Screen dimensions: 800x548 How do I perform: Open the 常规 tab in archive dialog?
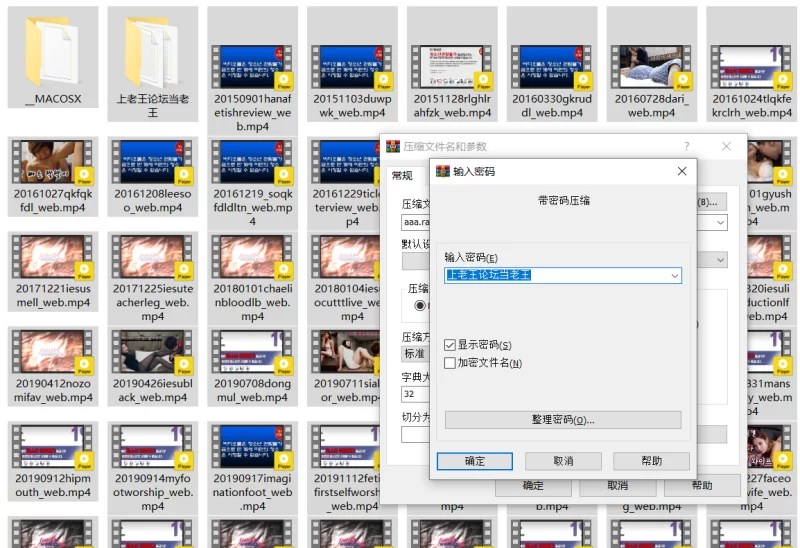coord(402,176)
